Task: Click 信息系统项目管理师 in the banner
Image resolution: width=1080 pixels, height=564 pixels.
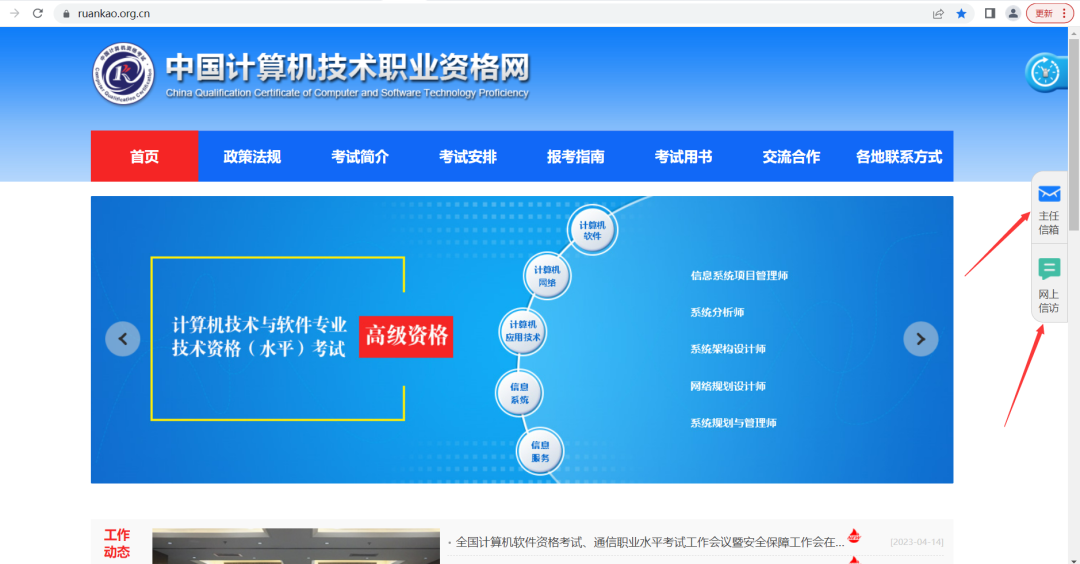Action: click(x=739, y=275)
